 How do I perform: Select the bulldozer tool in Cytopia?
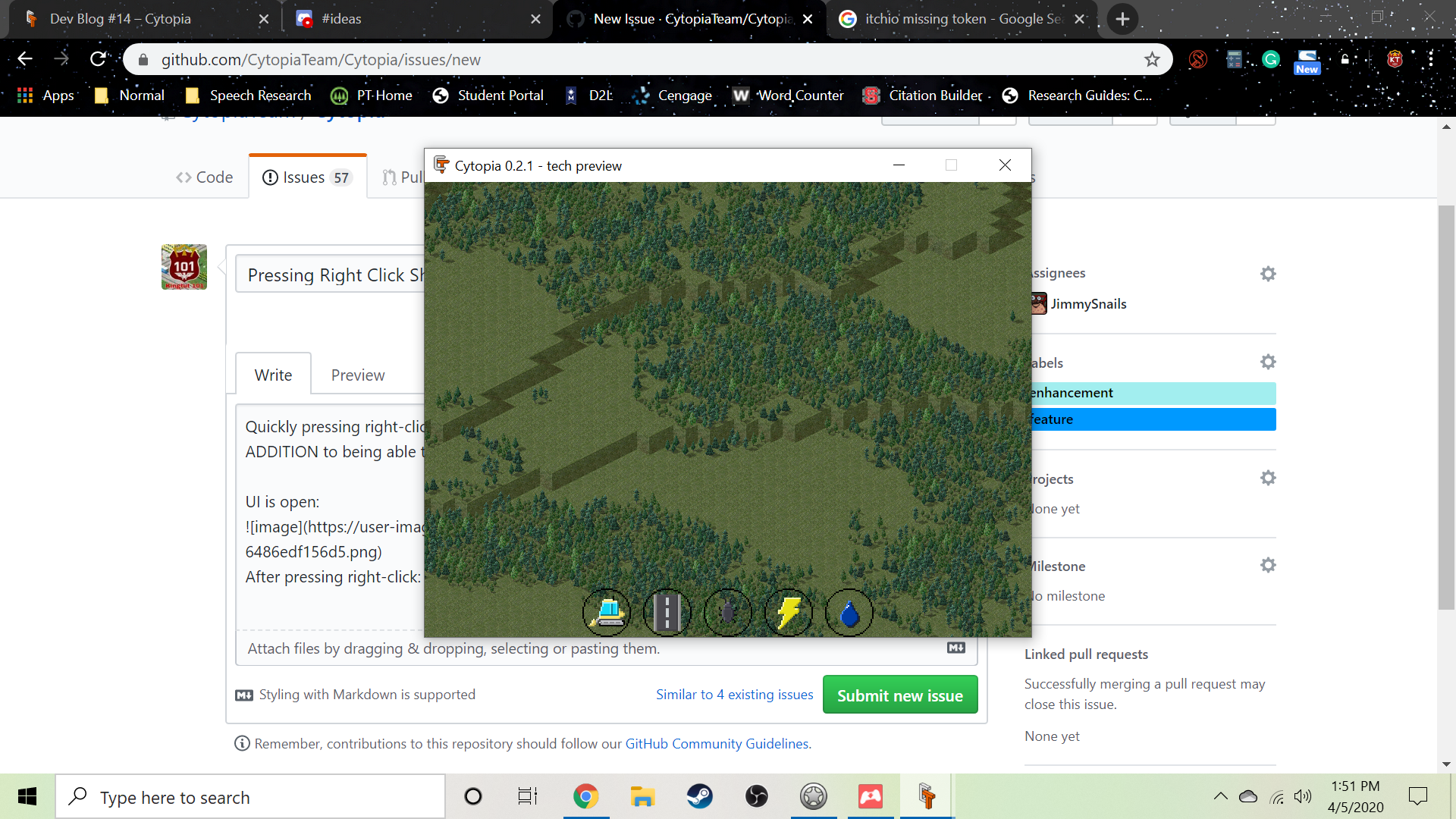[x=606, y=612]
